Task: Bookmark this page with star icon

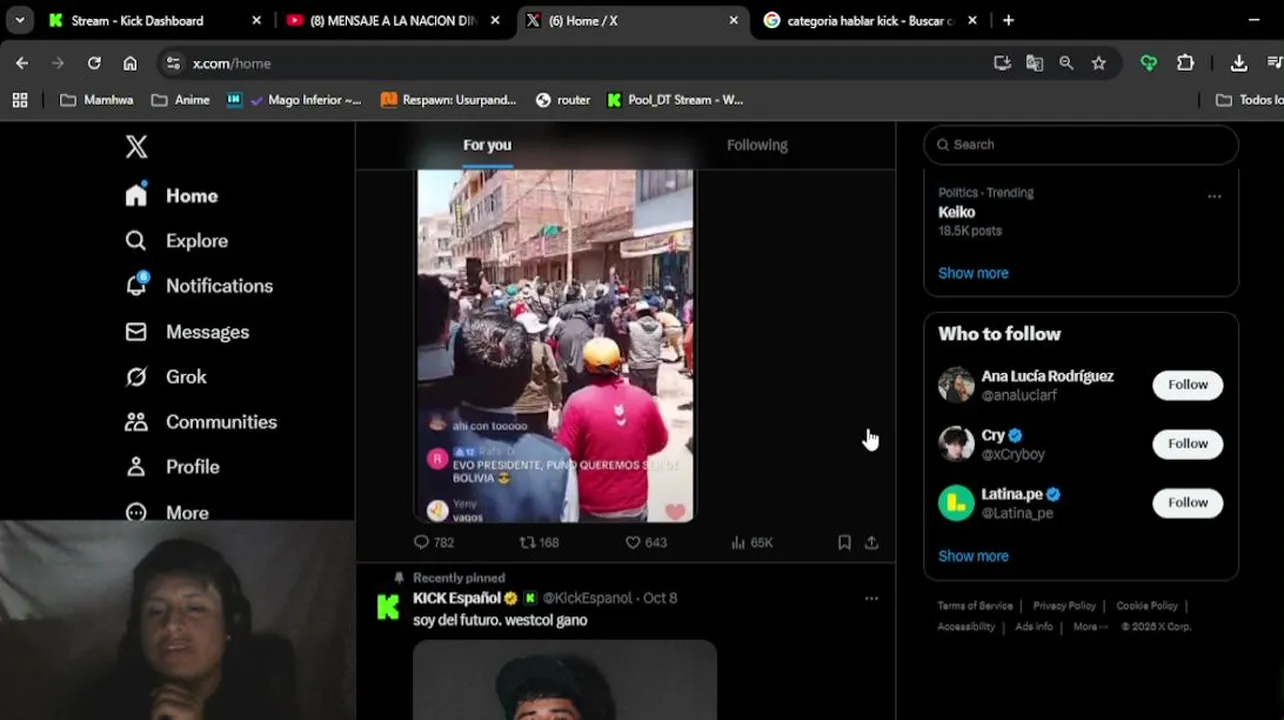Action: [x=1099, y=63]
